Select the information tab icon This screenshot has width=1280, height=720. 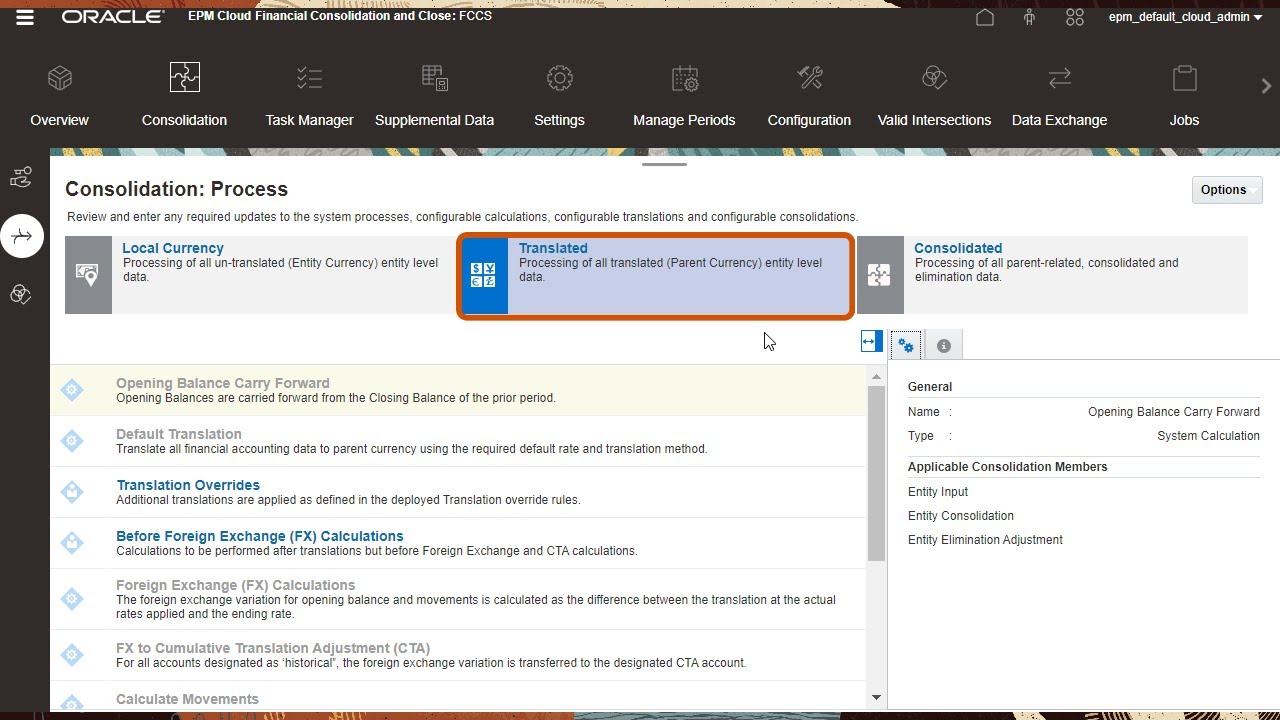[x=943, y=345]
